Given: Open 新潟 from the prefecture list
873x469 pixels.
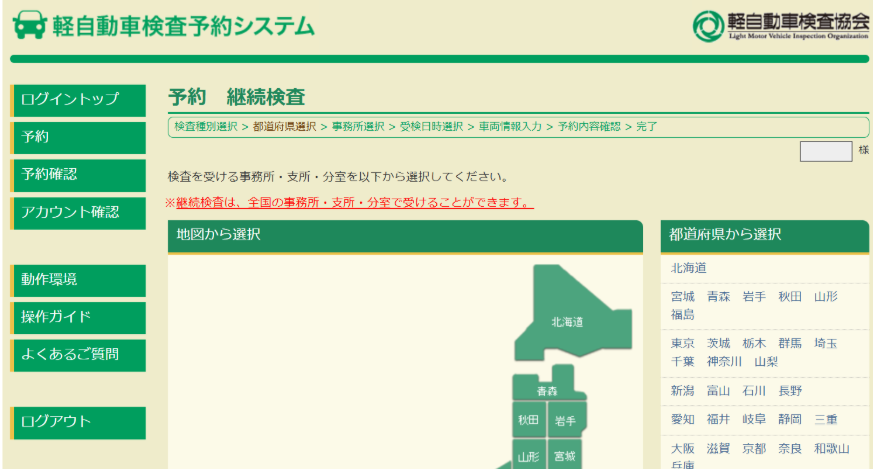Looking at the screenshot, I should click(683, 390).
